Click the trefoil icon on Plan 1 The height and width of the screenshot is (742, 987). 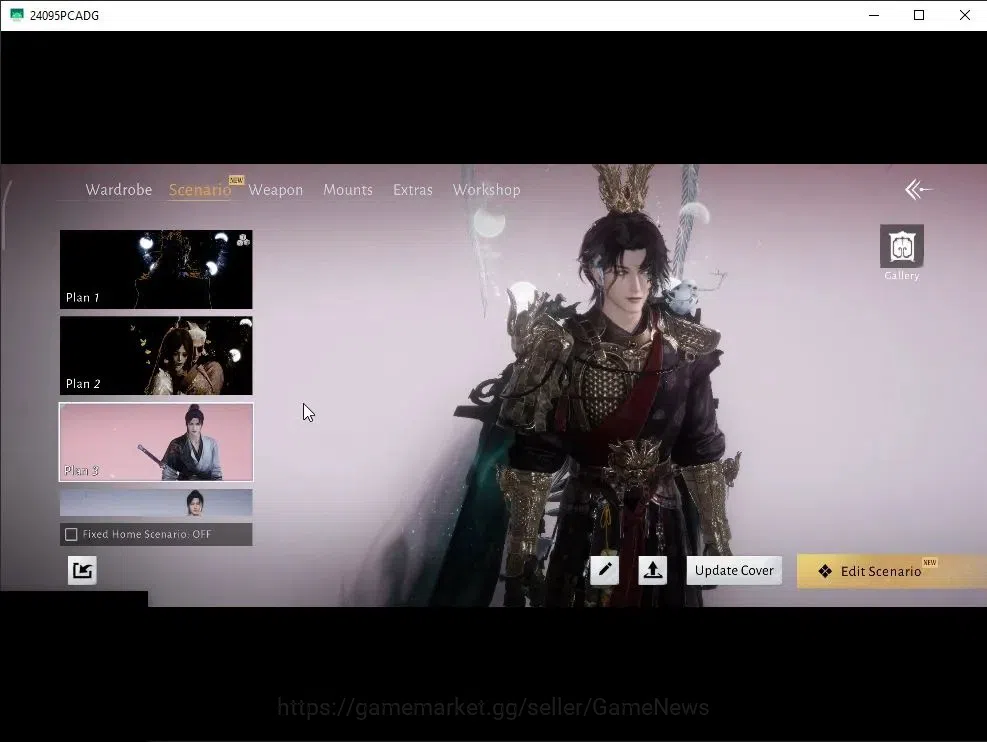click(243, 239)
